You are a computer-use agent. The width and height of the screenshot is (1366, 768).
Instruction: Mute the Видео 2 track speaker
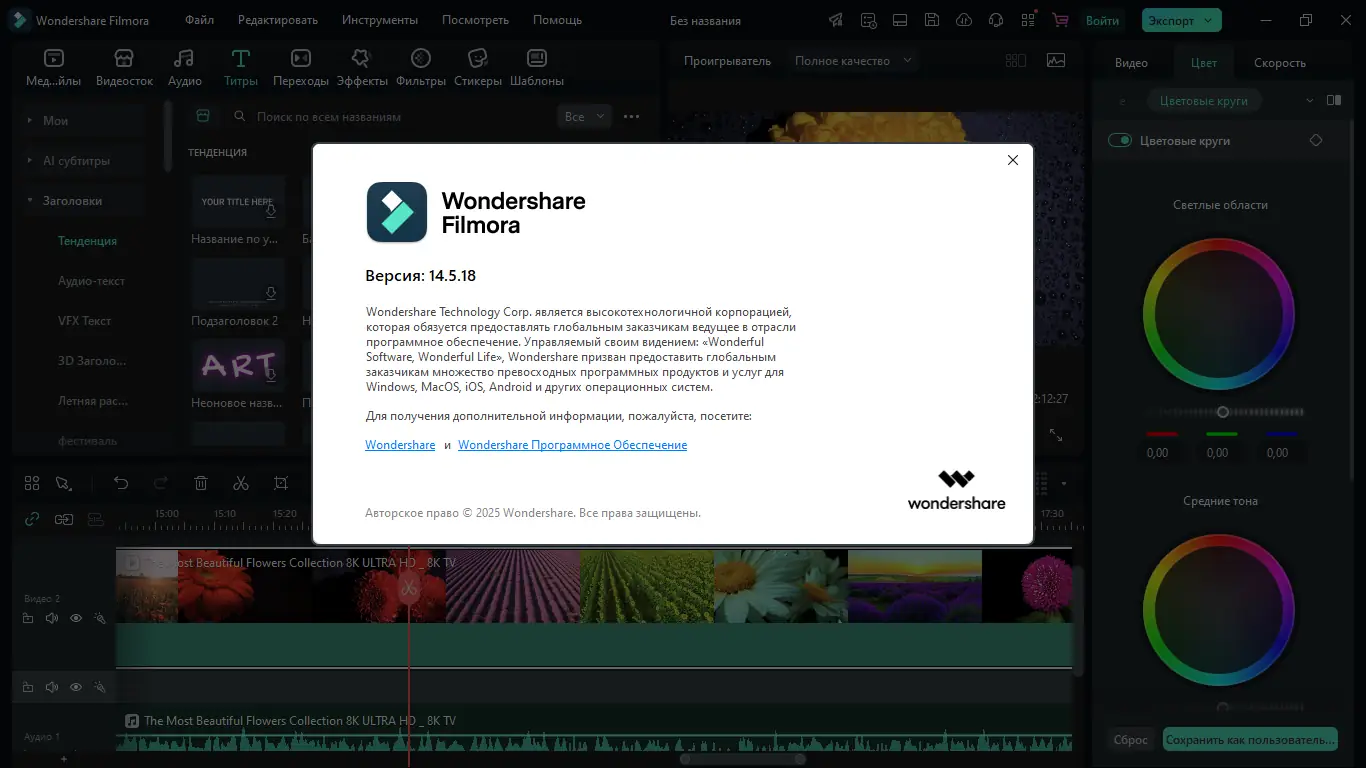[52, 619]
